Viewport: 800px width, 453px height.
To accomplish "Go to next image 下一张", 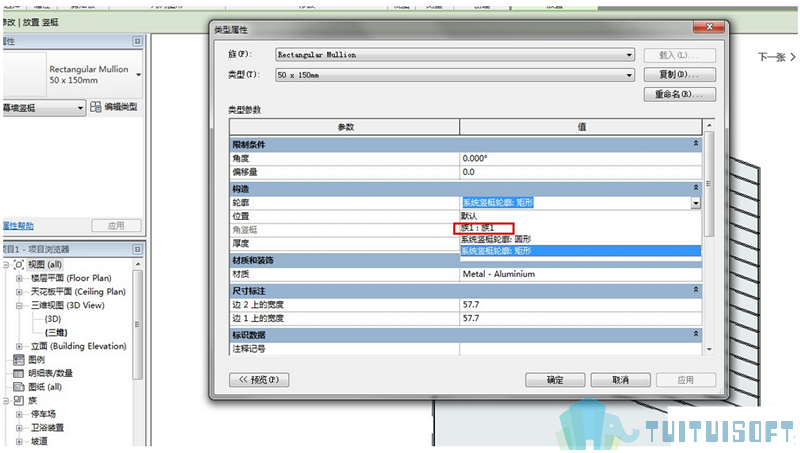I will [776, 57].
